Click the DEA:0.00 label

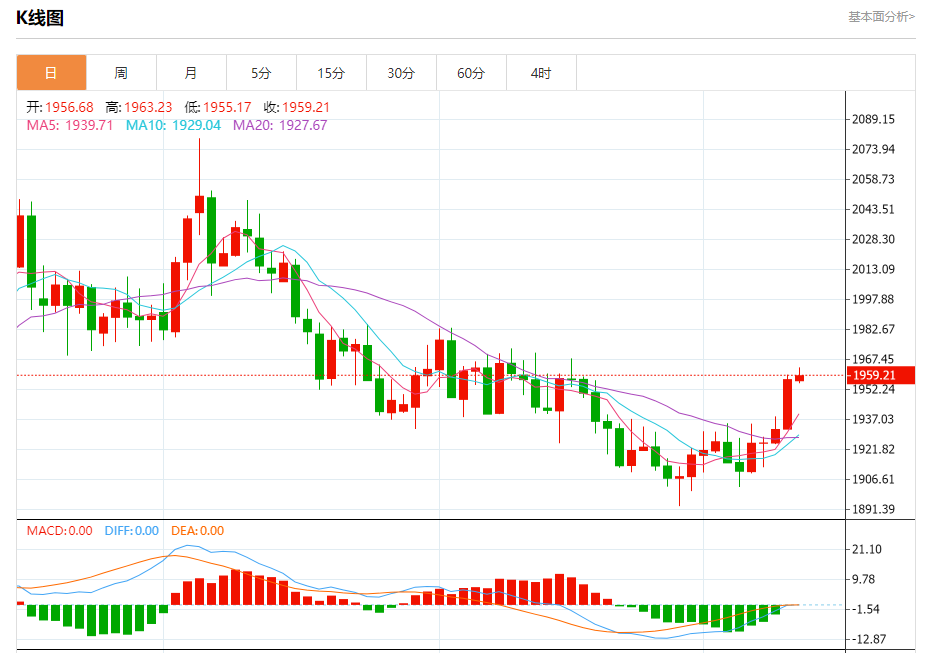[198, 530]
